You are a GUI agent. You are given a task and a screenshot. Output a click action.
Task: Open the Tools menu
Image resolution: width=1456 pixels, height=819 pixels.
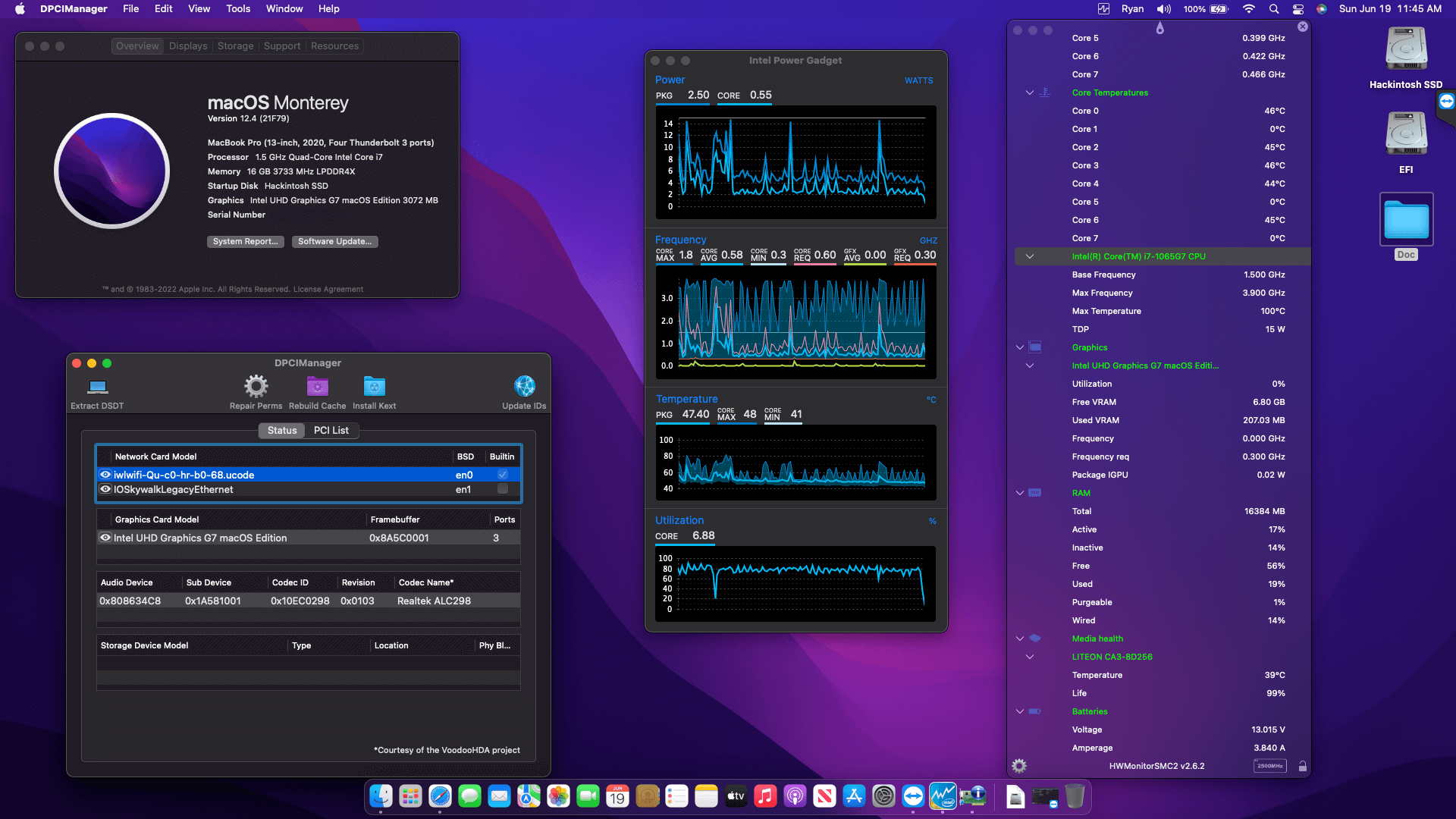[x=238, y=9]
